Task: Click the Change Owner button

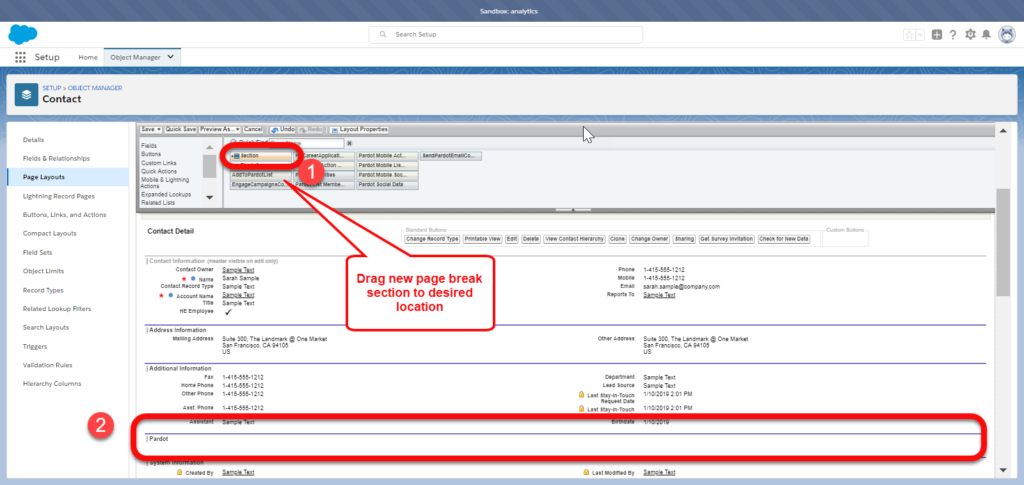Action: [650, 240]
